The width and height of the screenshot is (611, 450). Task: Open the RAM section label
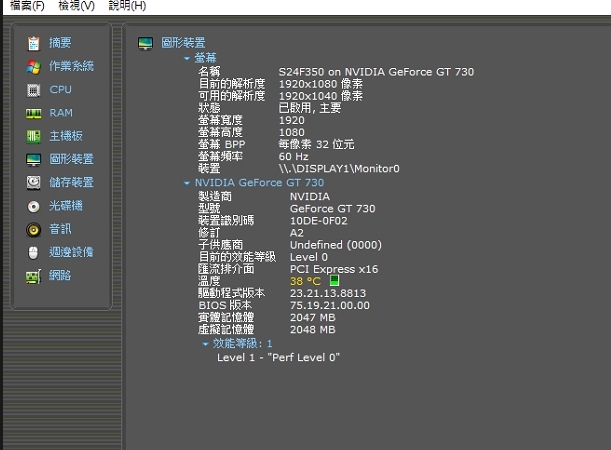61,113
